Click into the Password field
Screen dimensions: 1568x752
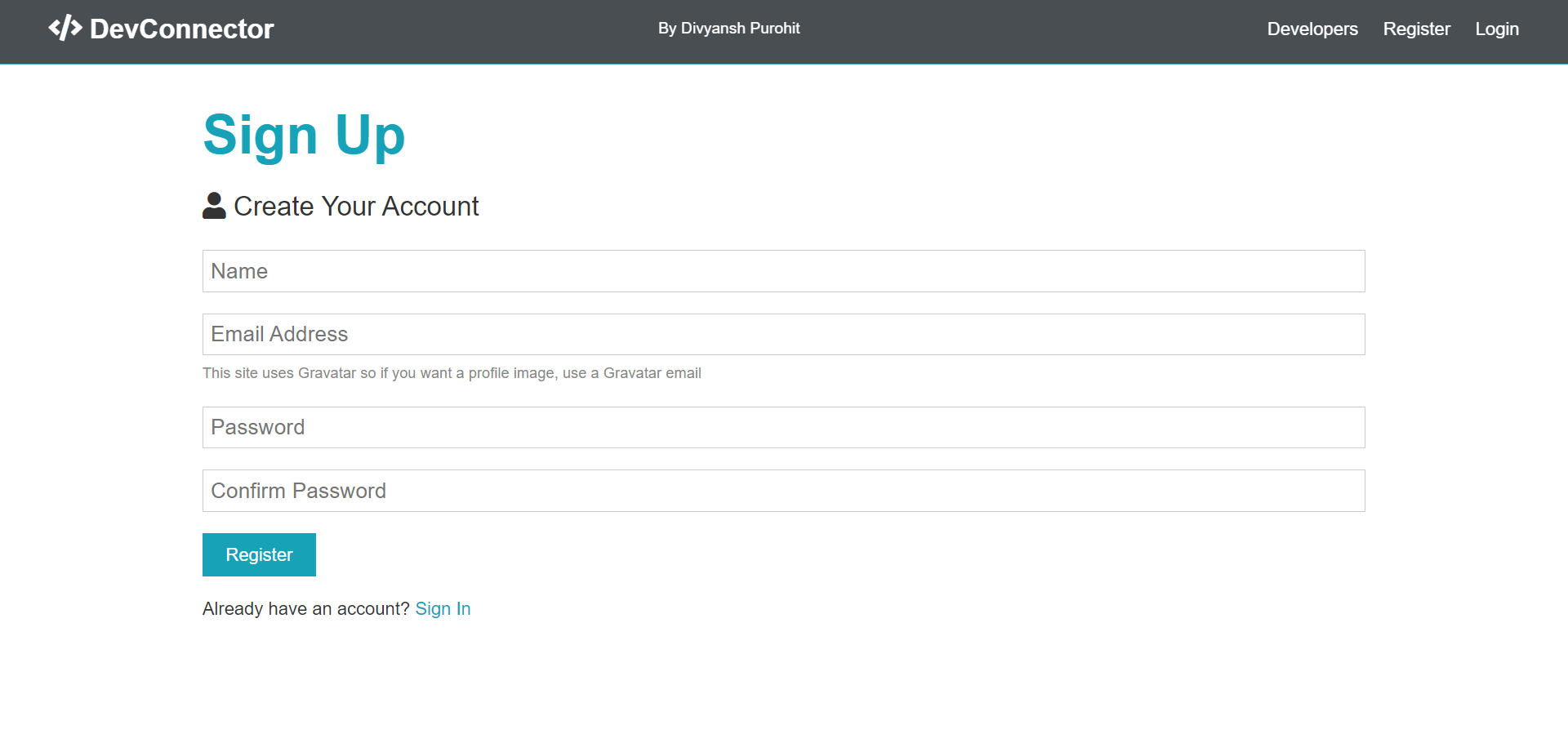[784, 427]
